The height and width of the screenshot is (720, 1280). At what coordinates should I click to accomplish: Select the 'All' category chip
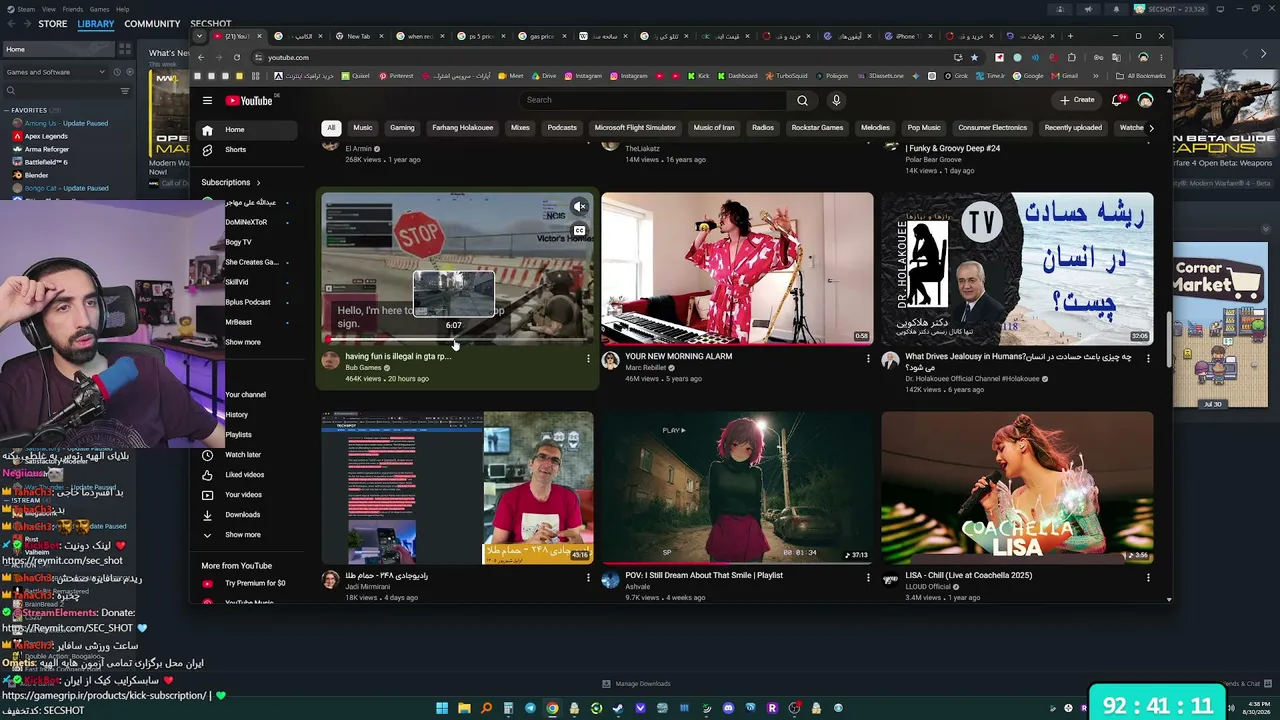tap(331, 128)
